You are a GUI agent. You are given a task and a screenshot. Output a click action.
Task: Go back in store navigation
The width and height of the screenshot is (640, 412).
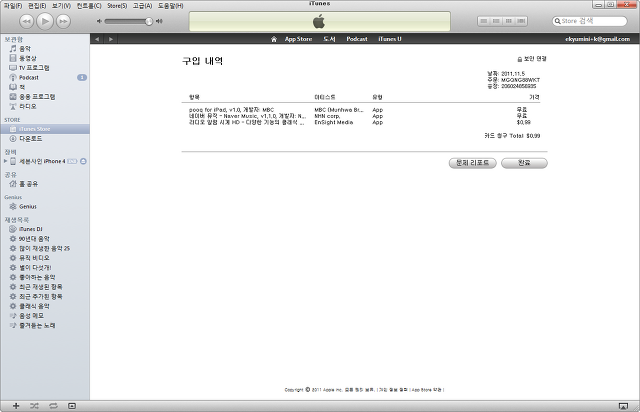[97, 39]
